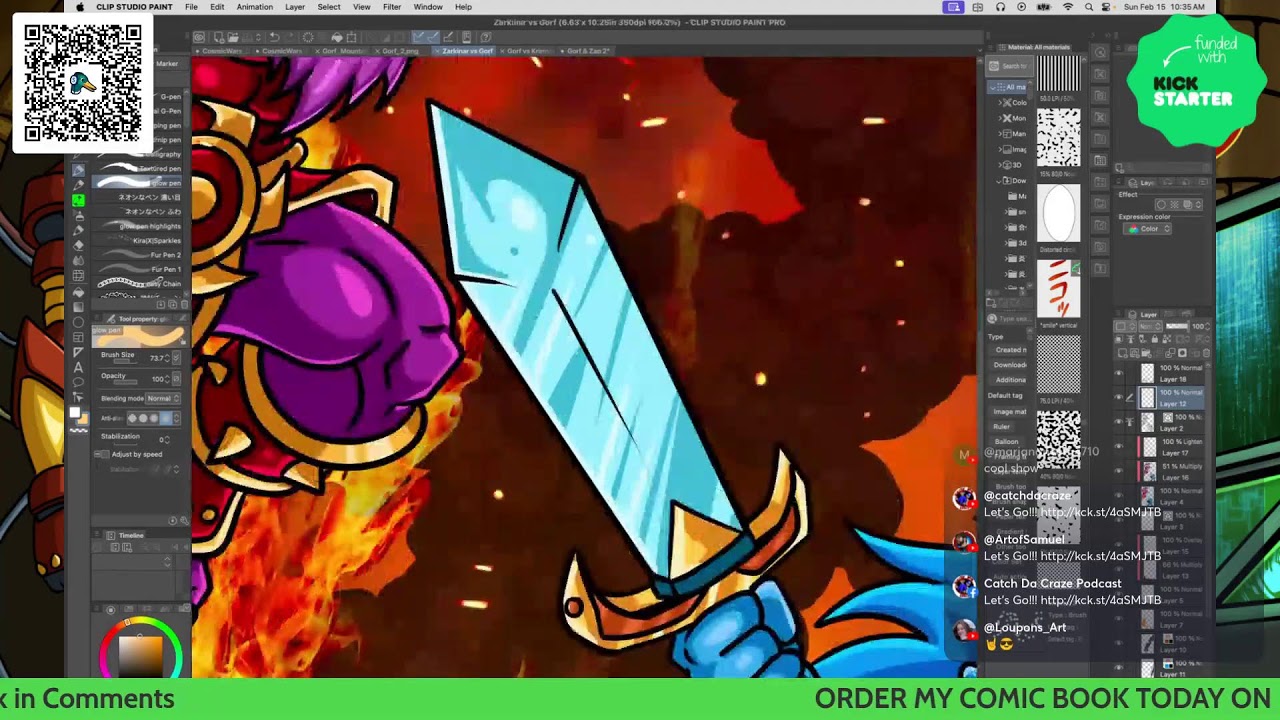Hide Layer 18 with its eye icon
Image resolution: width=1280 pixels, height=720 pixels.
pos(1120,373)
